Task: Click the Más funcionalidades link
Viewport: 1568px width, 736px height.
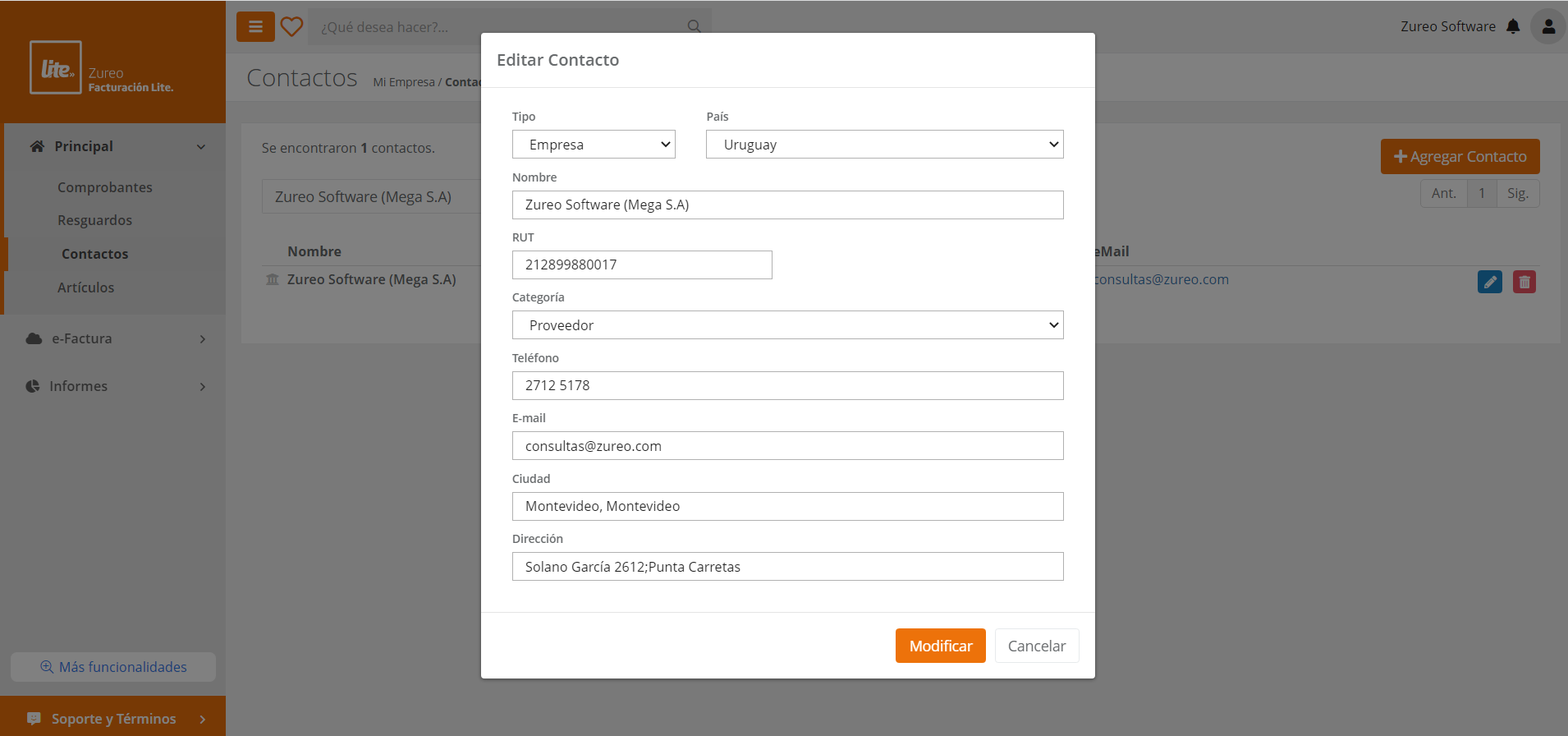Action: tap(113, 667)
